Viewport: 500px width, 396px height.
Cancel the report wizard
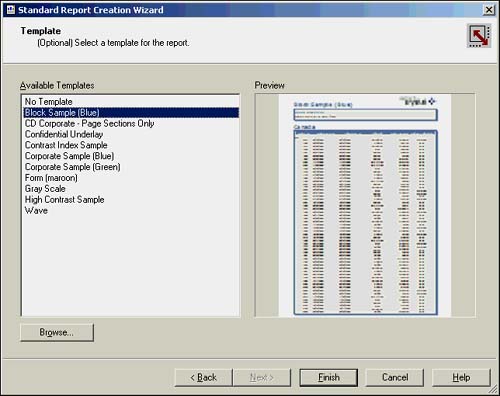click(x=395, y=377)
